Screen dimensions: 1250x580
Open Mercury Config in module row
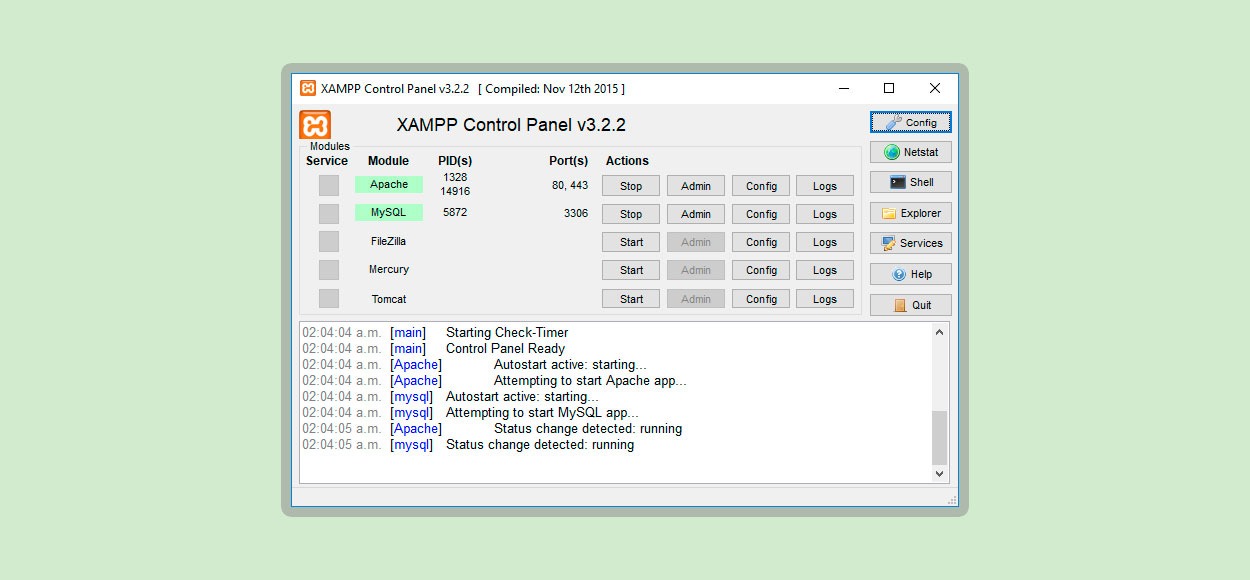click(761, 270)
